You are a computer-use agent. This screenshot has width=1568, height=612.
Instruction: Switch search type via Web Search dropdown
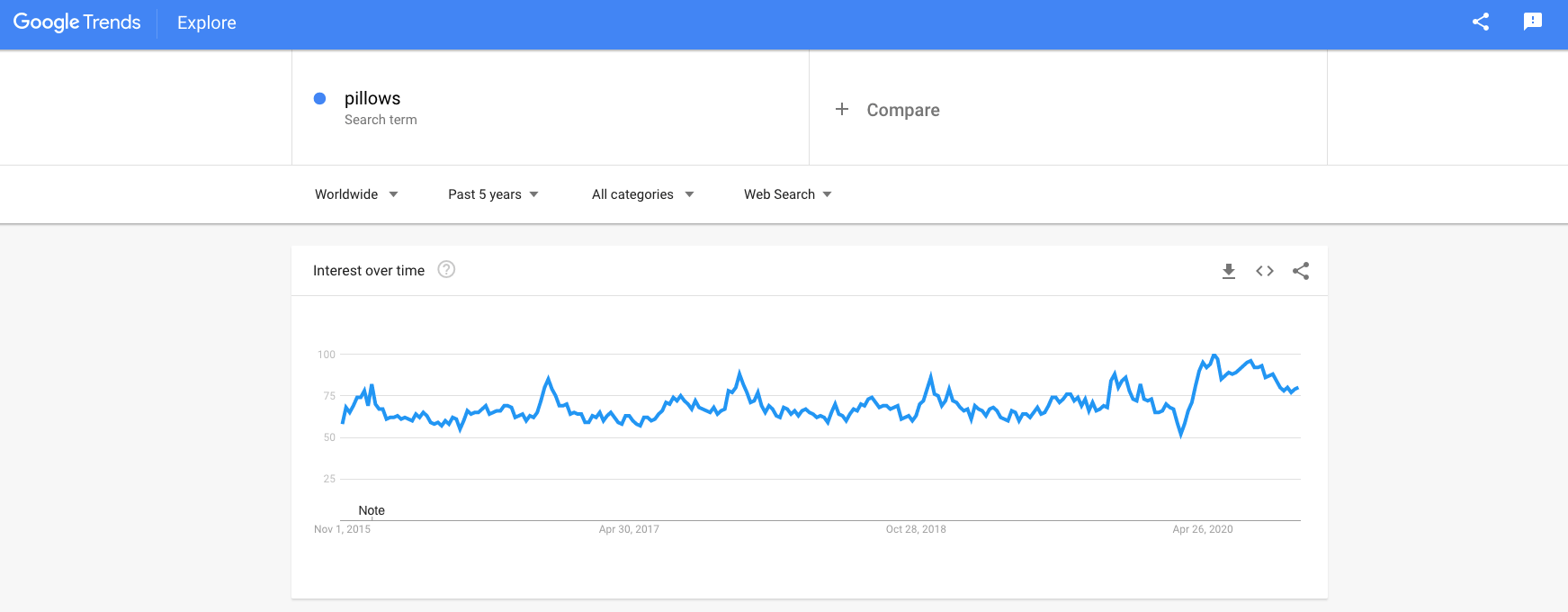pos(786,193)
